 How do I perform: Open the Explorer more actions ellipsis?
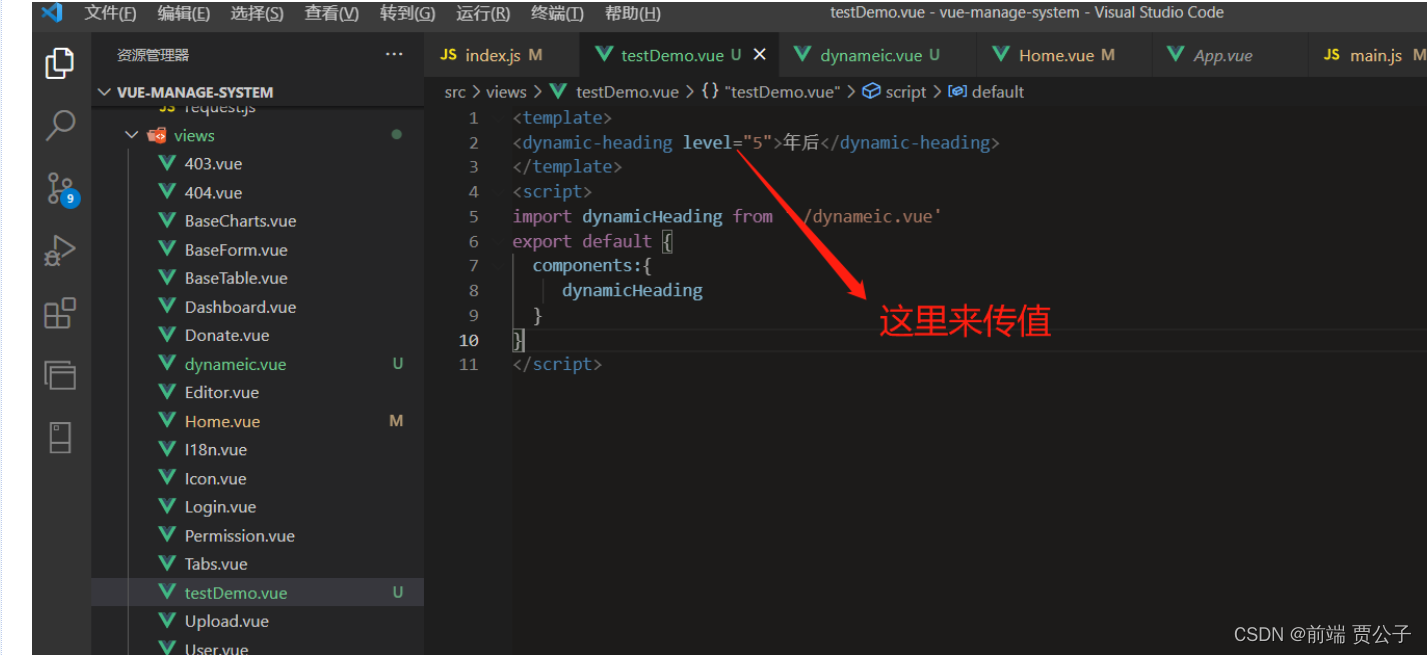coord(393,54)
